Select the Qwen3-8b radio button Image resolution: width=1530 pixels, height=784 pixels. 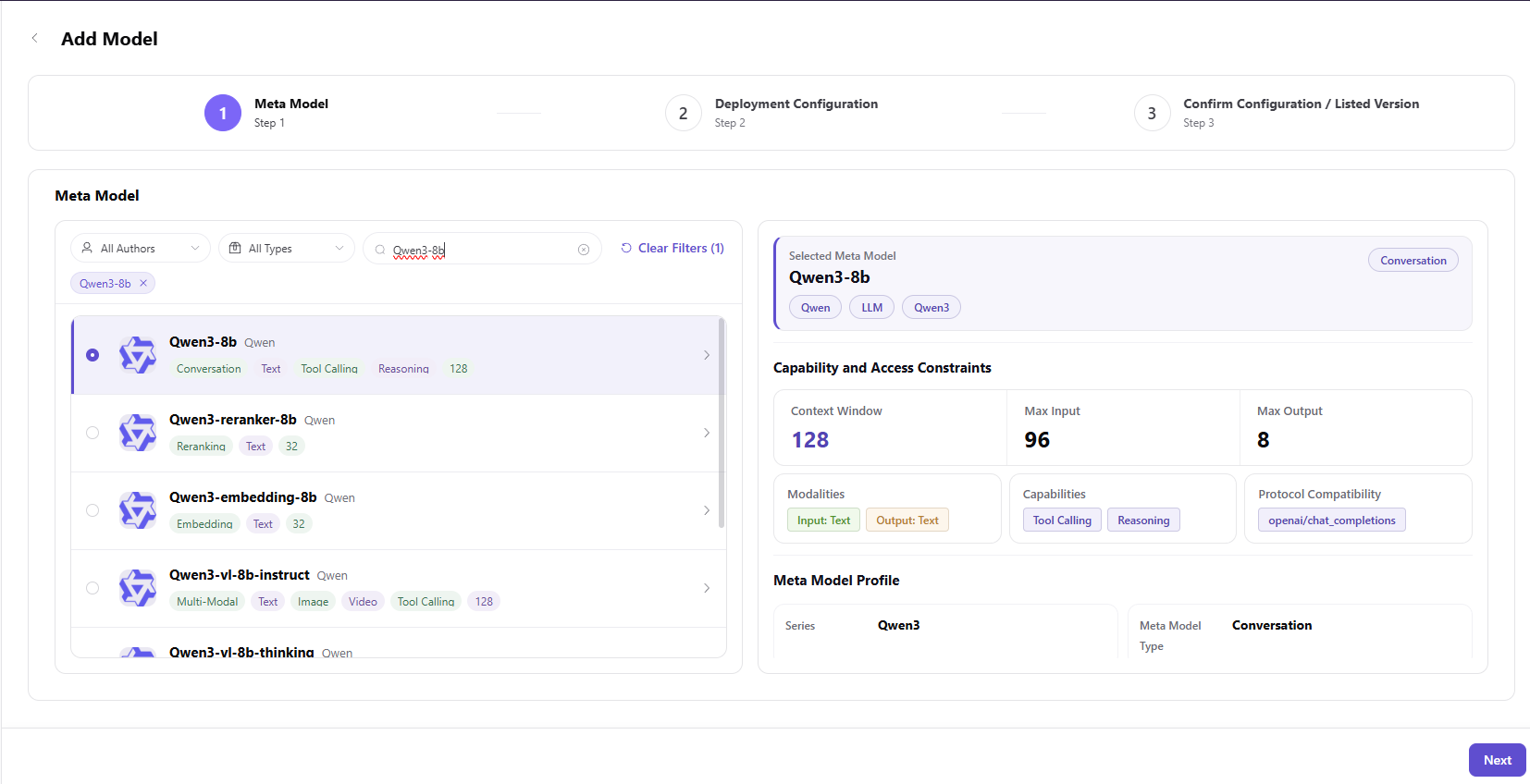pos(93,355)
